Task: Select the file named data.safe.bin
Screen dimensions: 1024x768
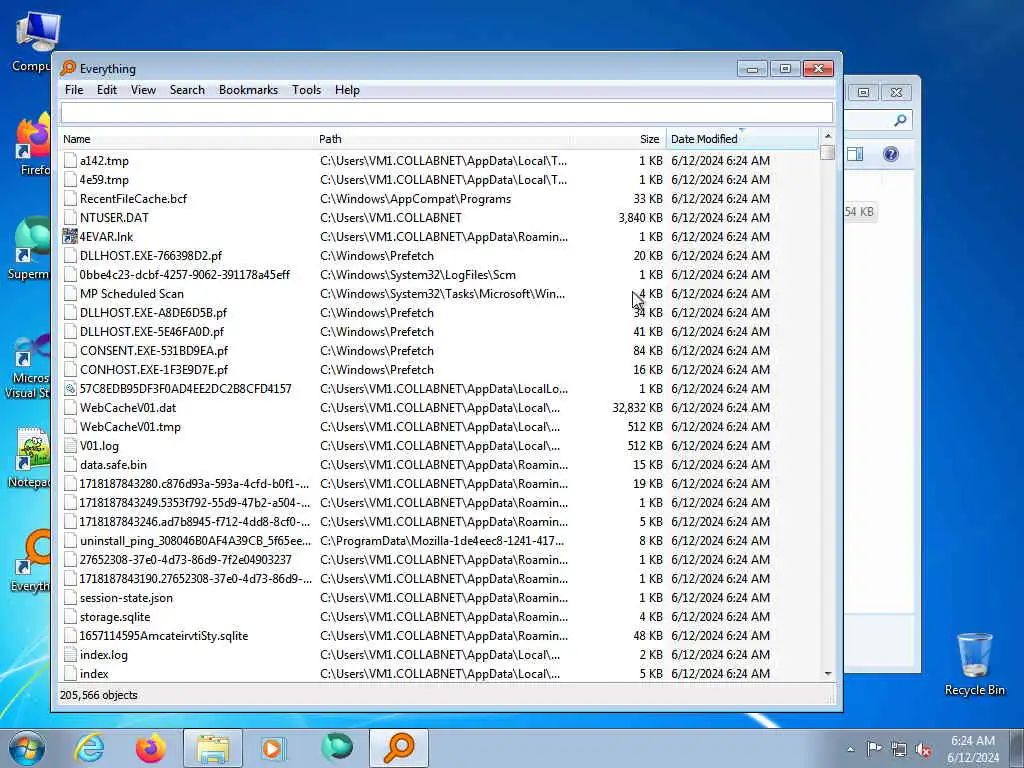Action: coord(113,465)
